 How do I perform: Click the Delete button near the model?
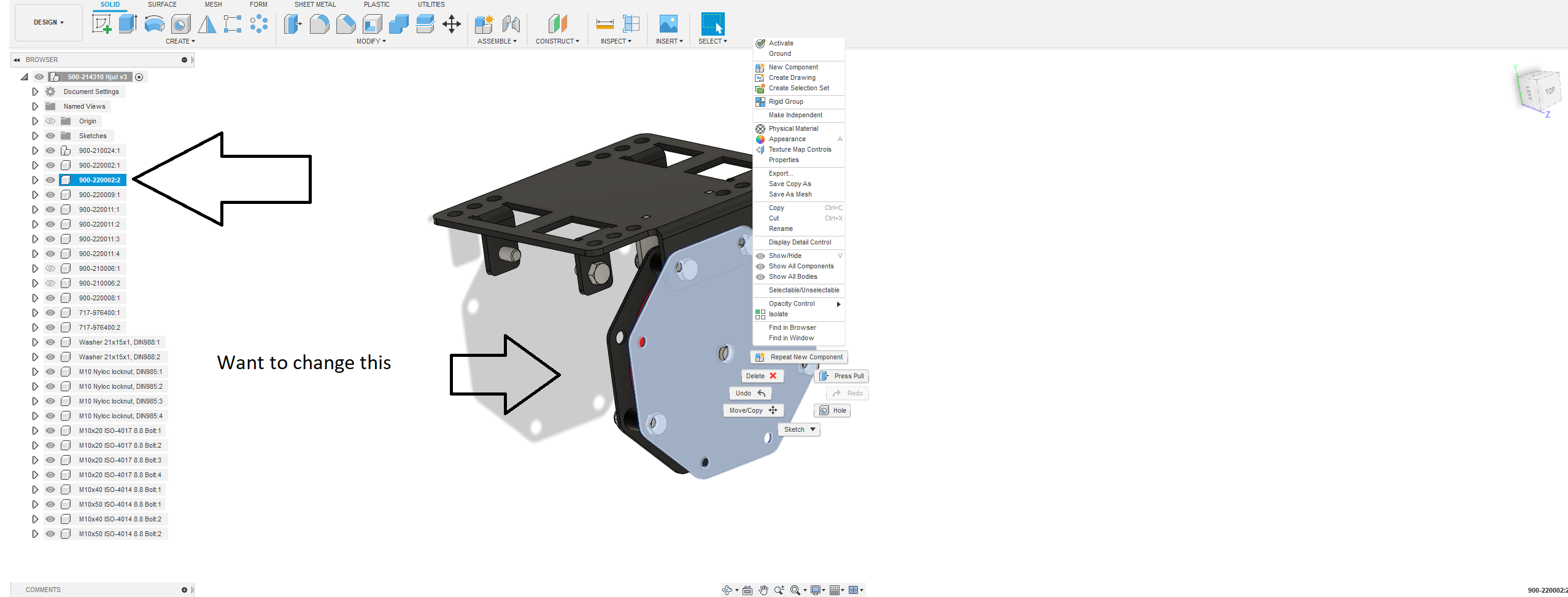point(761,376)
